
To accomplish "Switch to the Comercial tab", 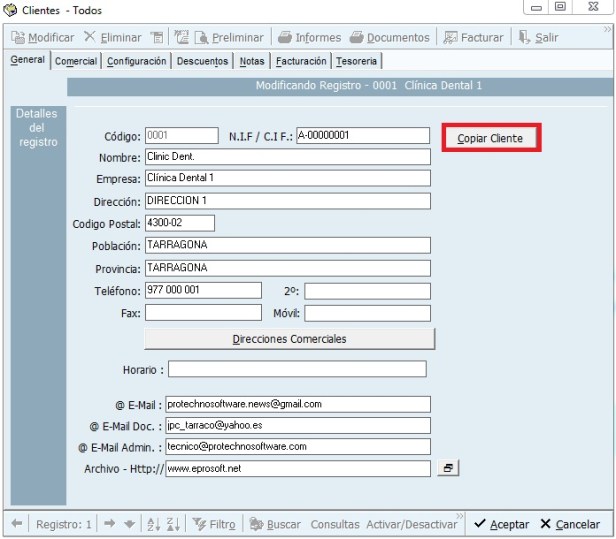I will (76, 61).
